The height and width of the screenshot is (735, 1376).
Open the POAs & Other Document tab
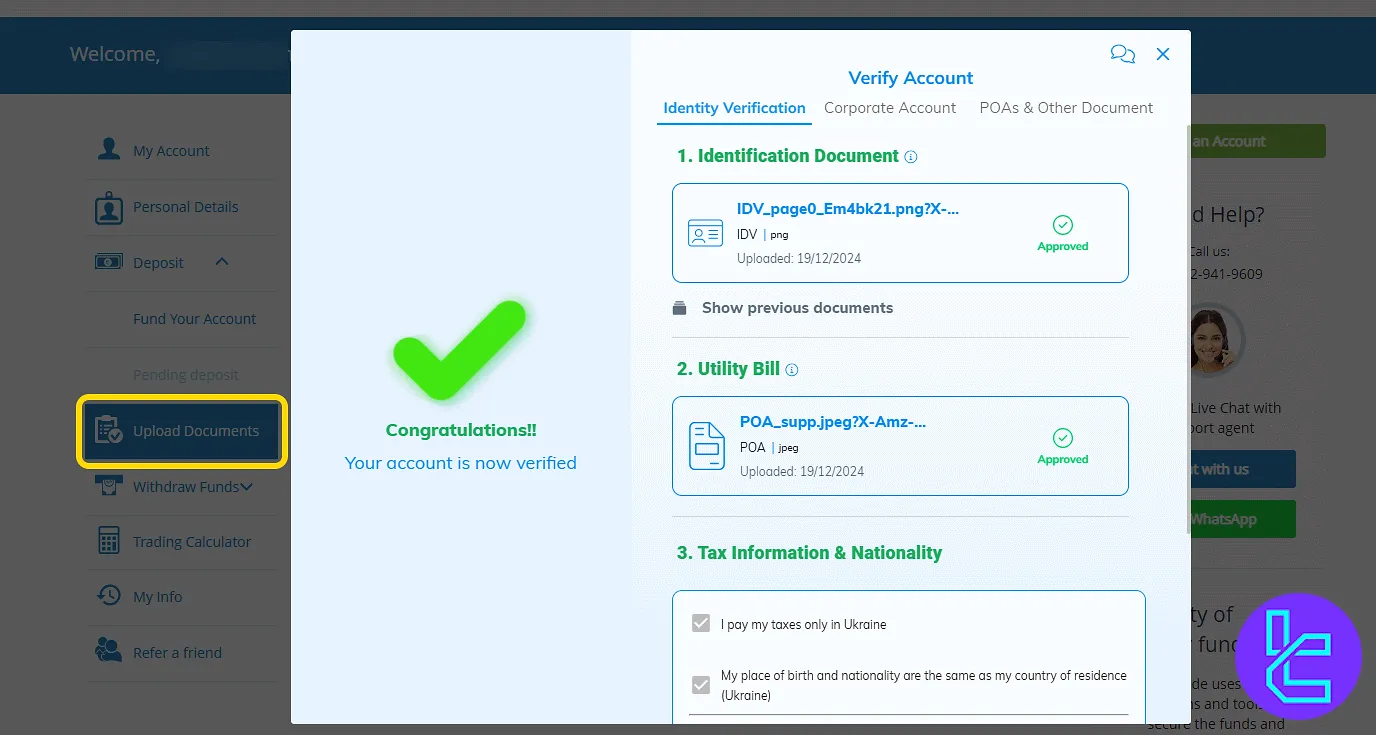point(1065,108)
